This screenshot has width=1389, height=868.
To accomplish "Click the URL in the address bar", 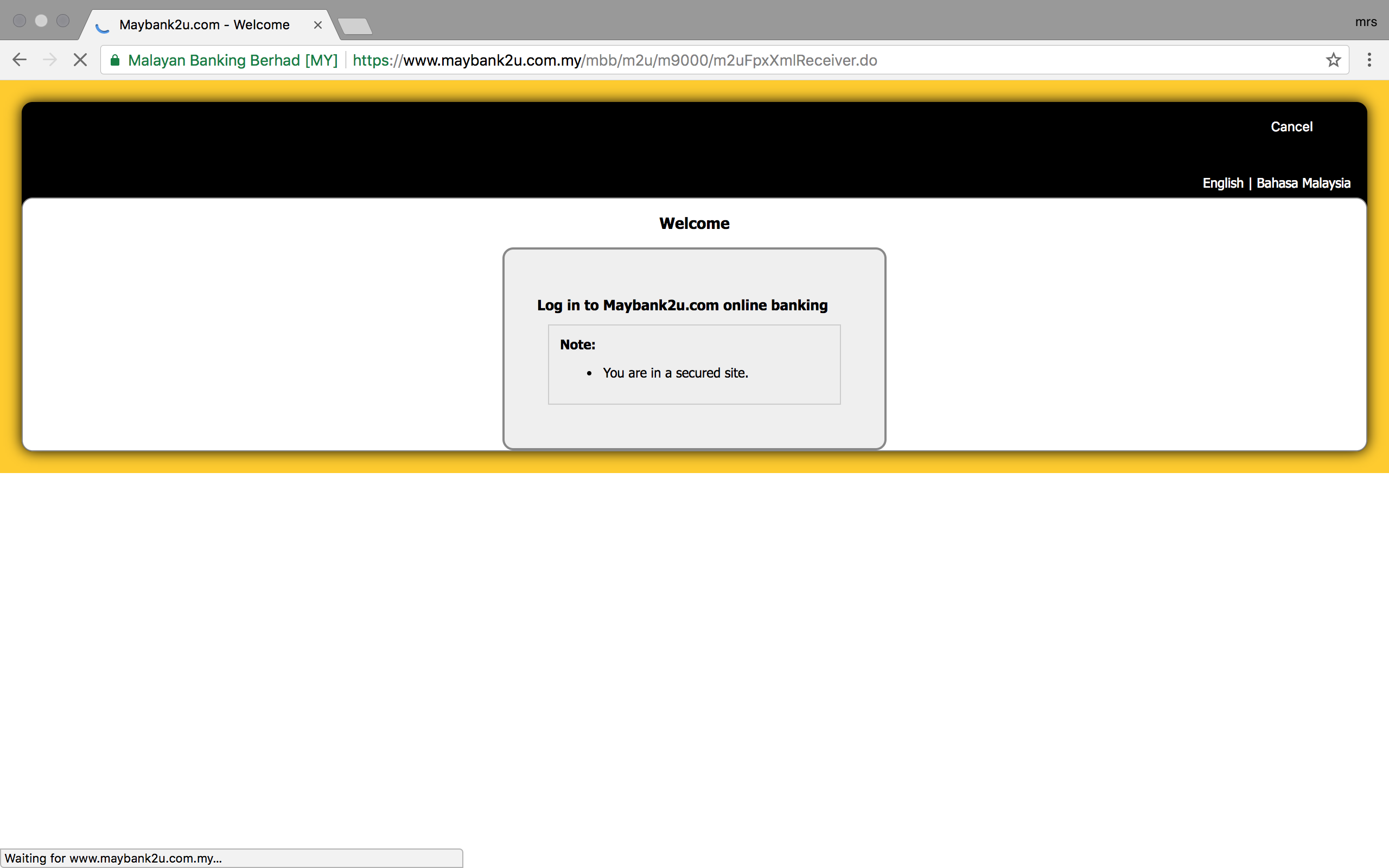I will tap(615, 60).
